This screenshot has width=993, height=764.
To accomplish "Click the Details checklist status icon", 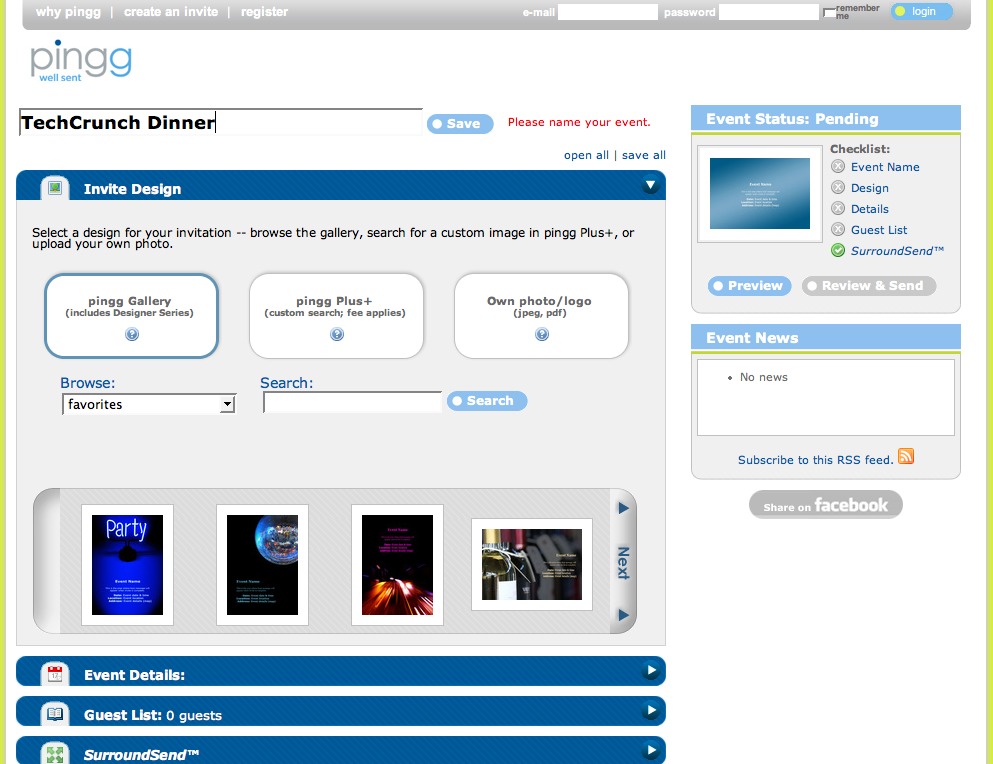I will (838, 208).
